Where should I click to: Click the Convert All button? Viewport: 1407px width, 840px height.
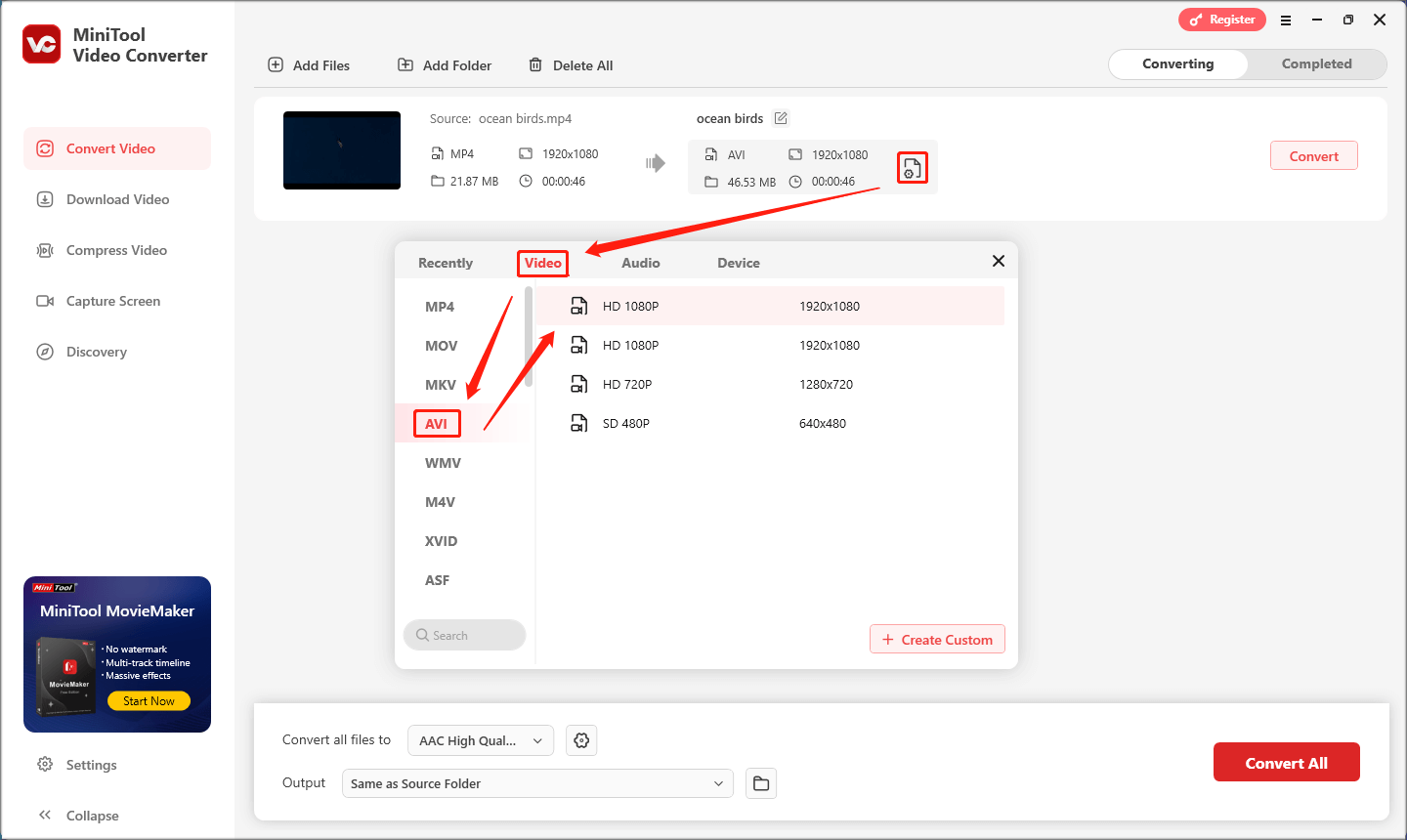pos(1286,763)
